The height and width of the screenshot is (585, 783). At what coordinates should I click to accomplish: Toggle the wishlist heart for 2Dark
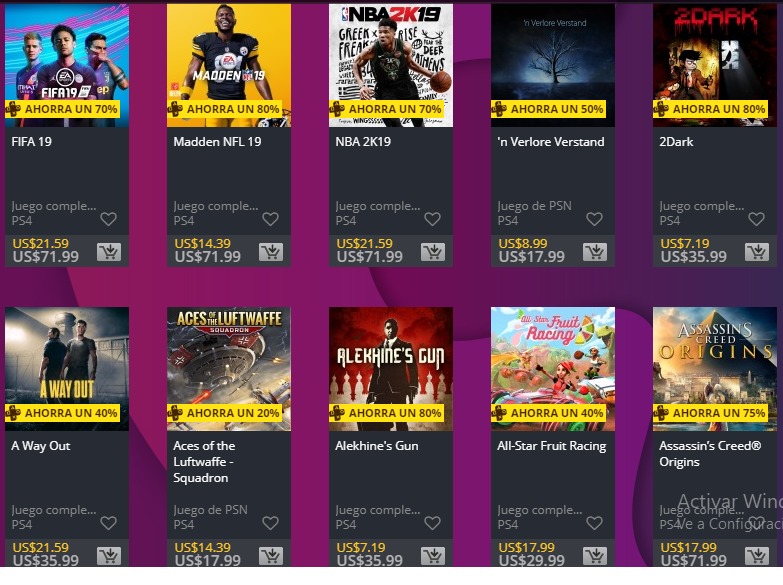pyautogui.click(x=757, y=219)
